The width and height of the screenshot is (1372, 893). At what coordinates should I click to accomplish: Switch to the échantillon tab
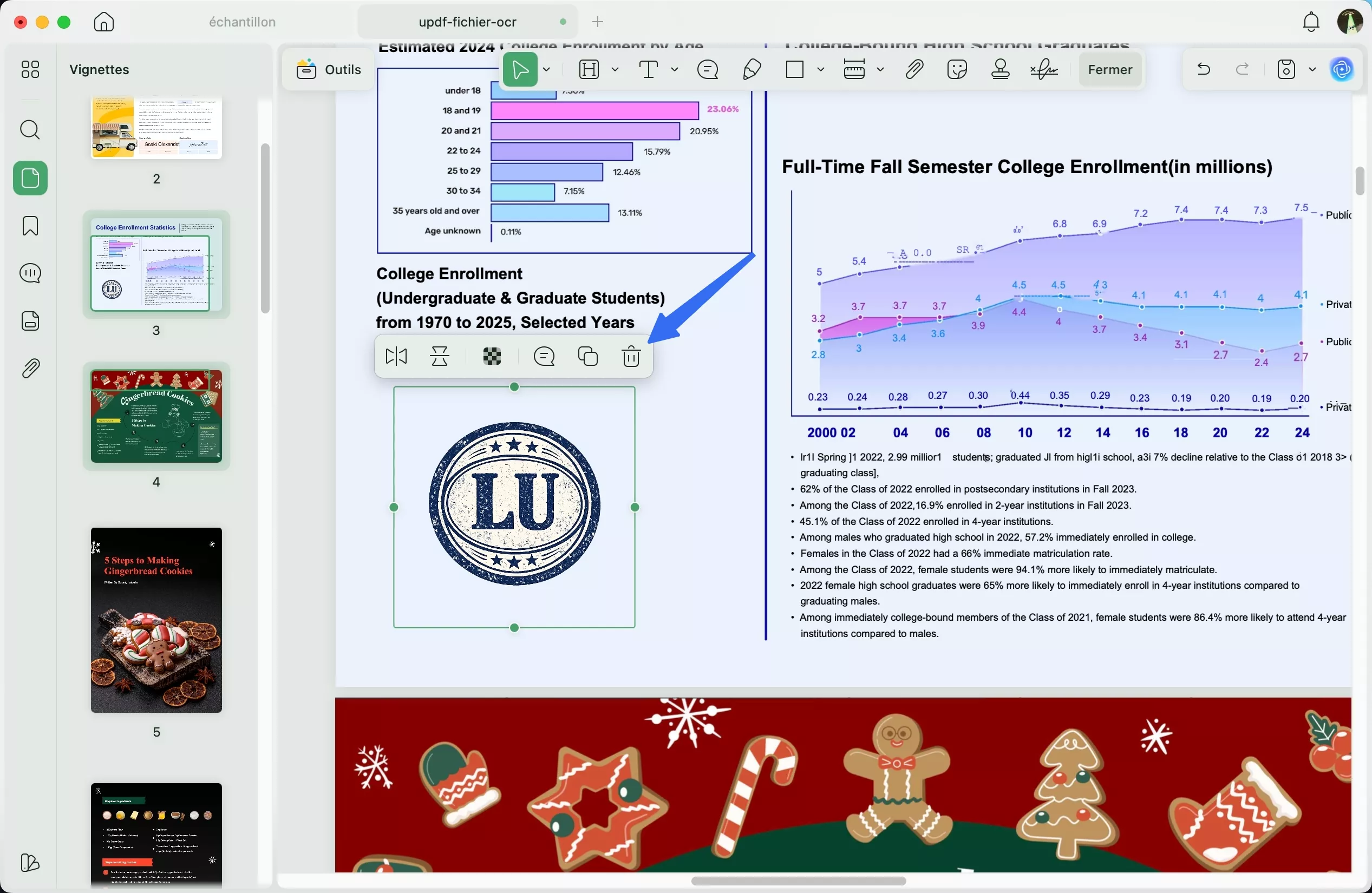[x=242, y=22]
